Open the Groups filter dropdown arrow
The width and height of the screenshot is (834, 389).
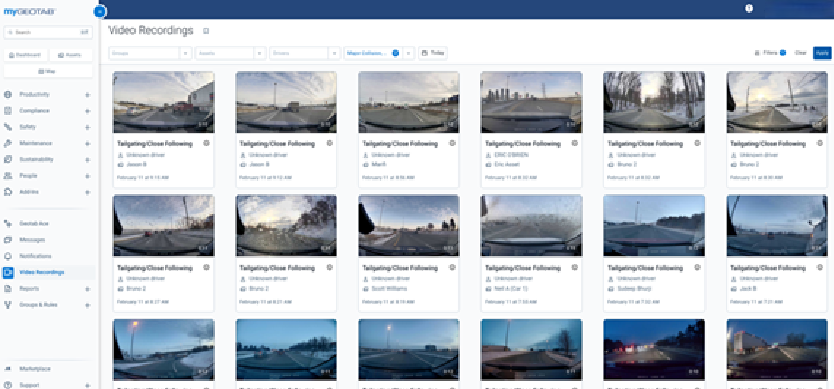(186, 53)
